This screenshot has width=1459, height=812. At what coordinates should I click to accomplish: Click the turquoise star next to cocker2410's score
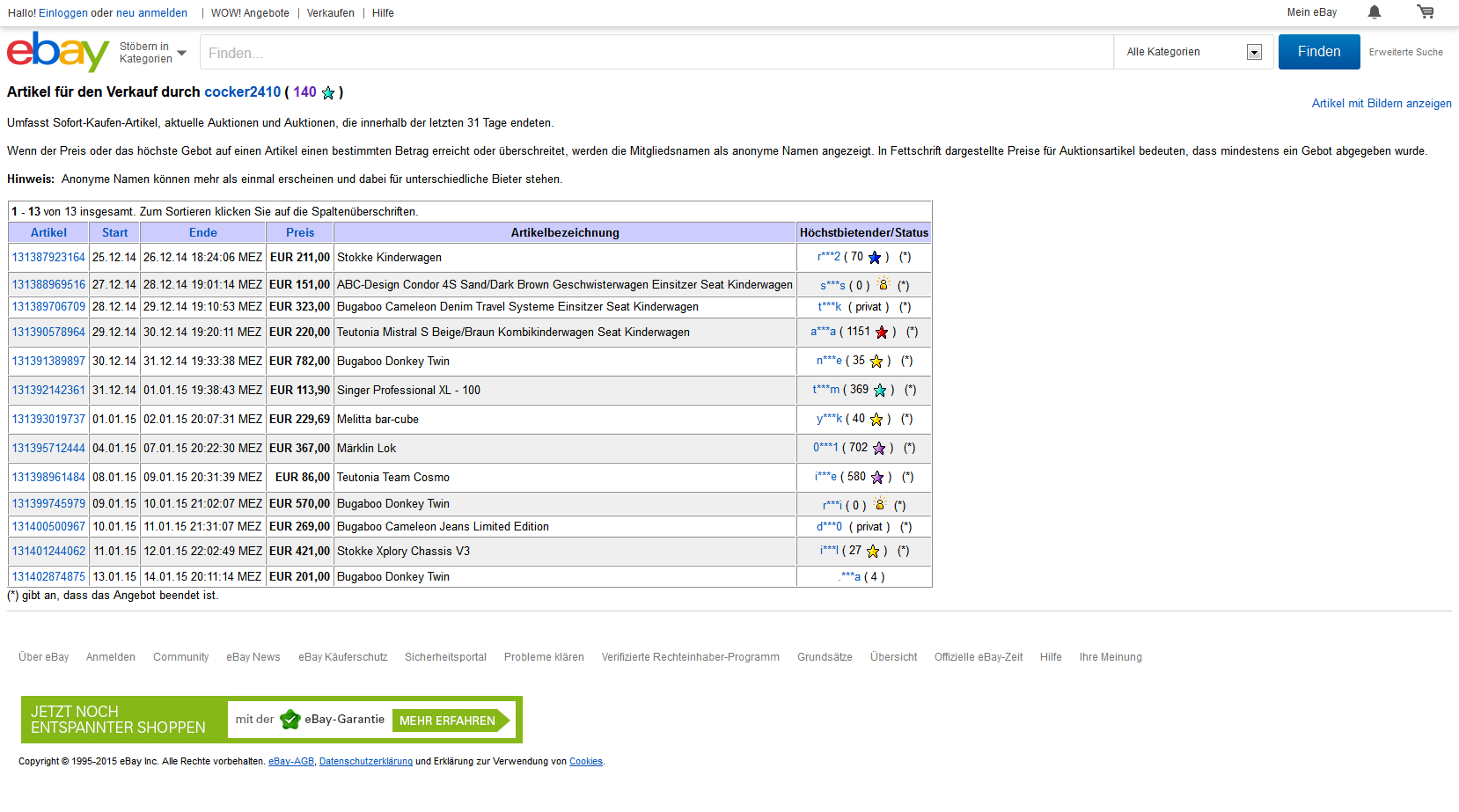[x=328, y=92]
